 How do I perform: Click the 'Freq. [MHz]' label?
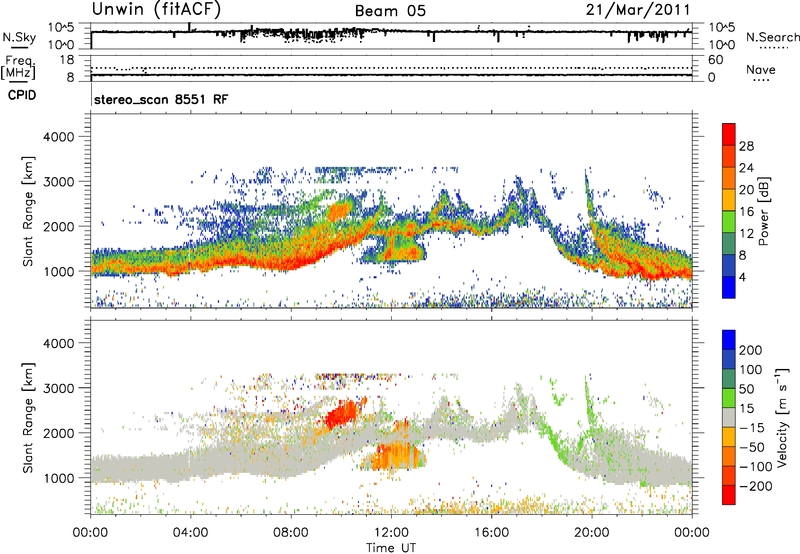(18, 68)
